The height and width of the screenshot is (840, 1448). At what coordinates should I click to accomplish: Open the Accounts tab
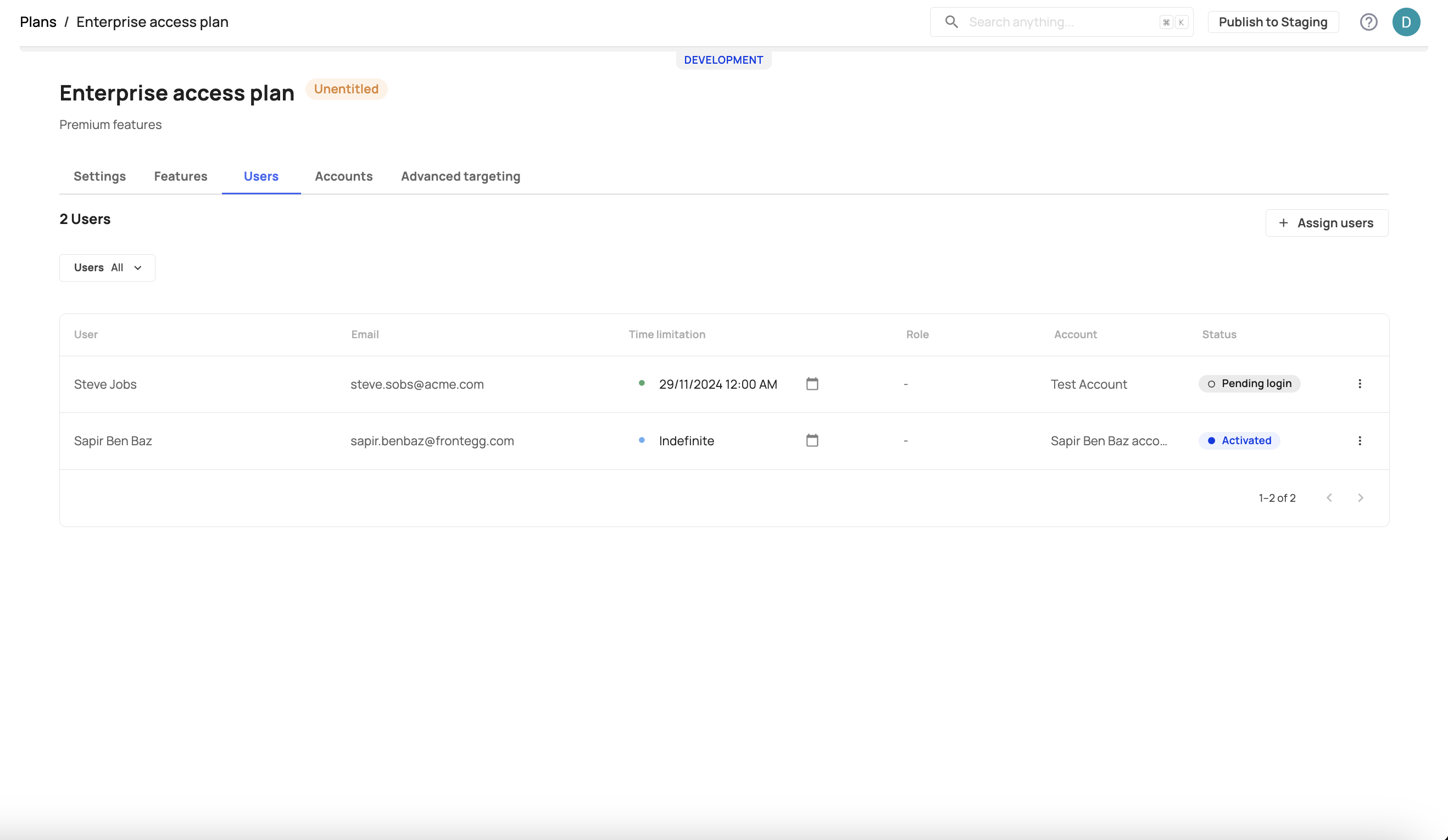344,176
